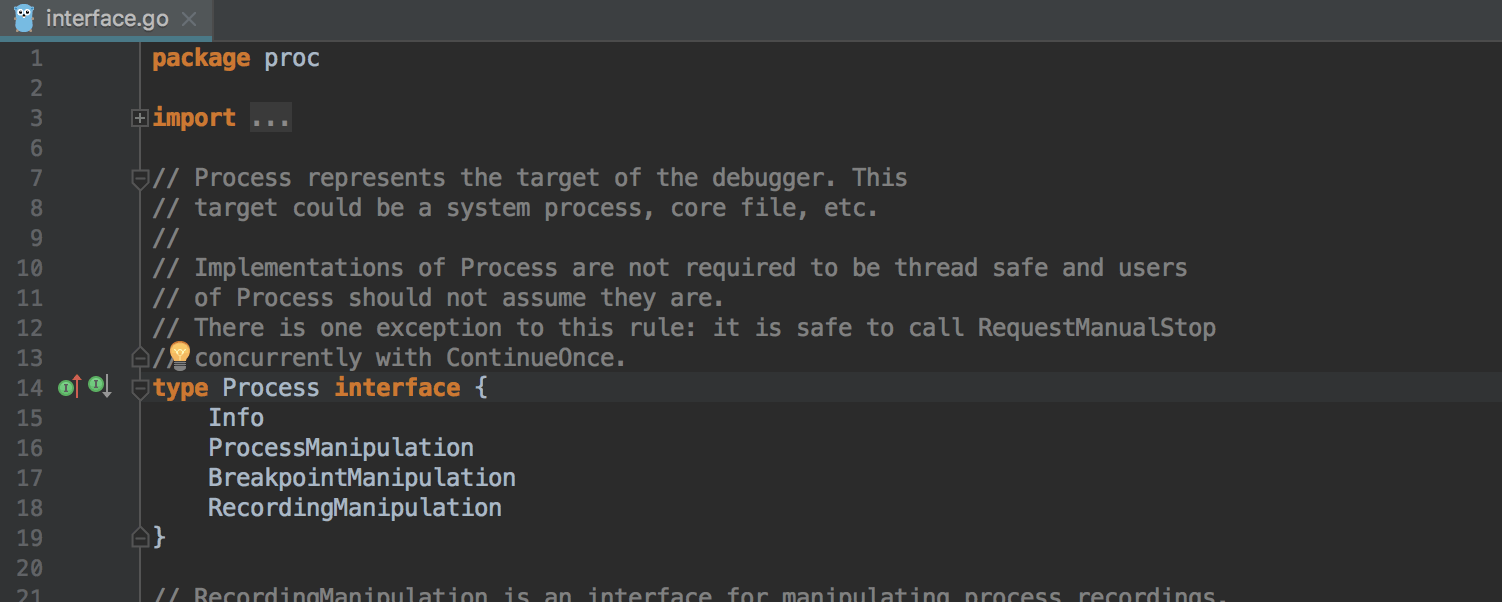This screenshot has height=602, width=1502.
Task: Click line number 10 in the gutter
Action: click(x=30, y=268)
